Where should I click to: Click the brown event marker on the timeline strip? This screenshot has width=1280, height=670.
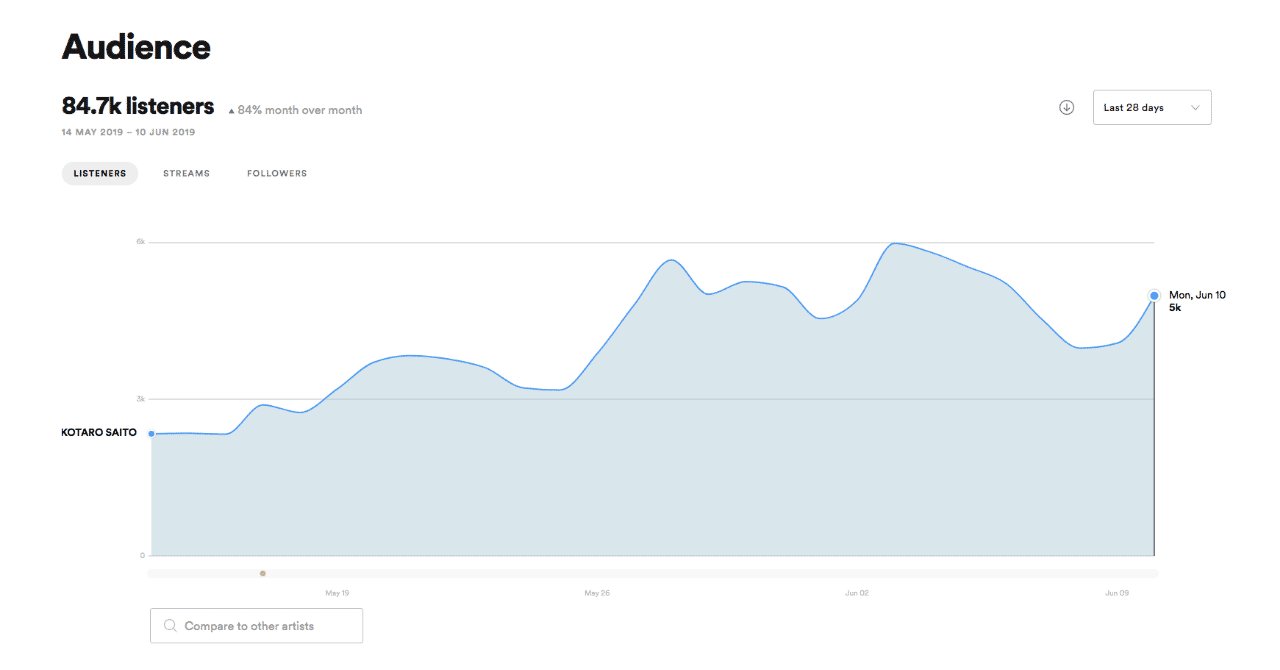point(263,574)
